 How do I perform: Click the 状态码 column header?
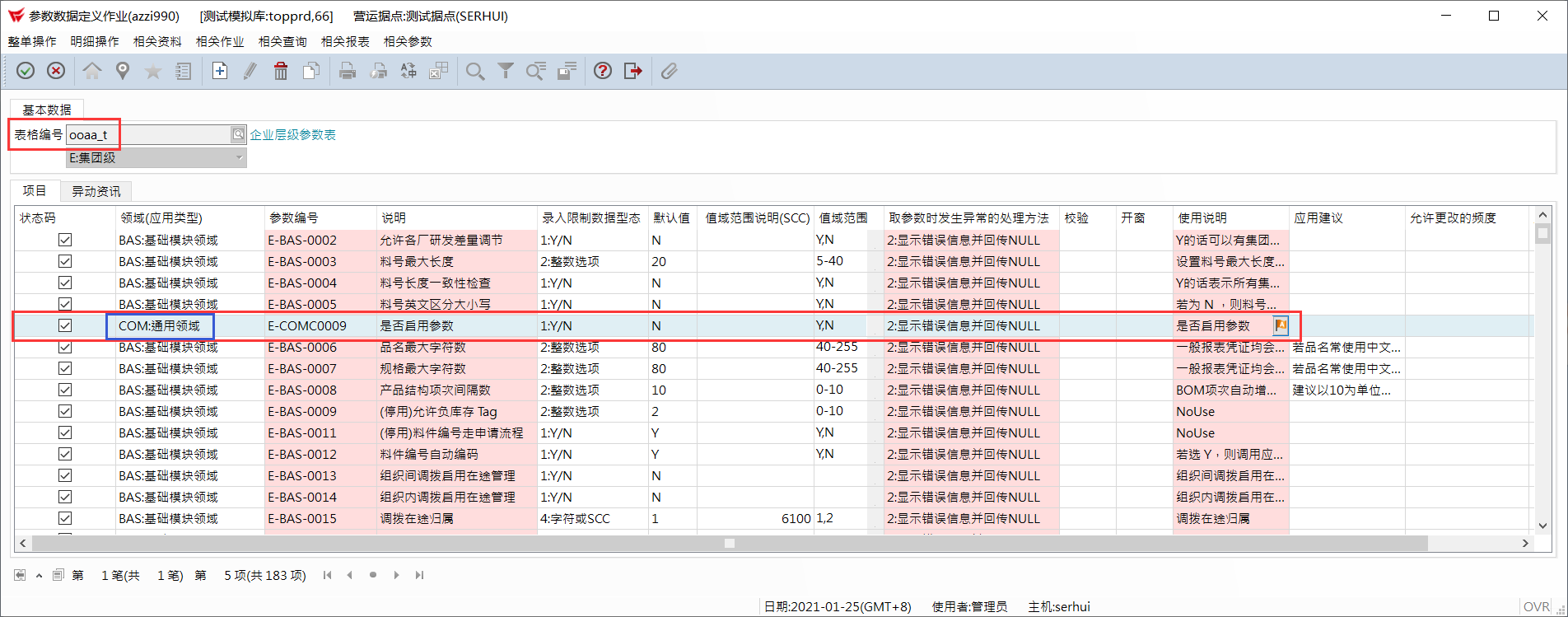(x=64, y=217)
